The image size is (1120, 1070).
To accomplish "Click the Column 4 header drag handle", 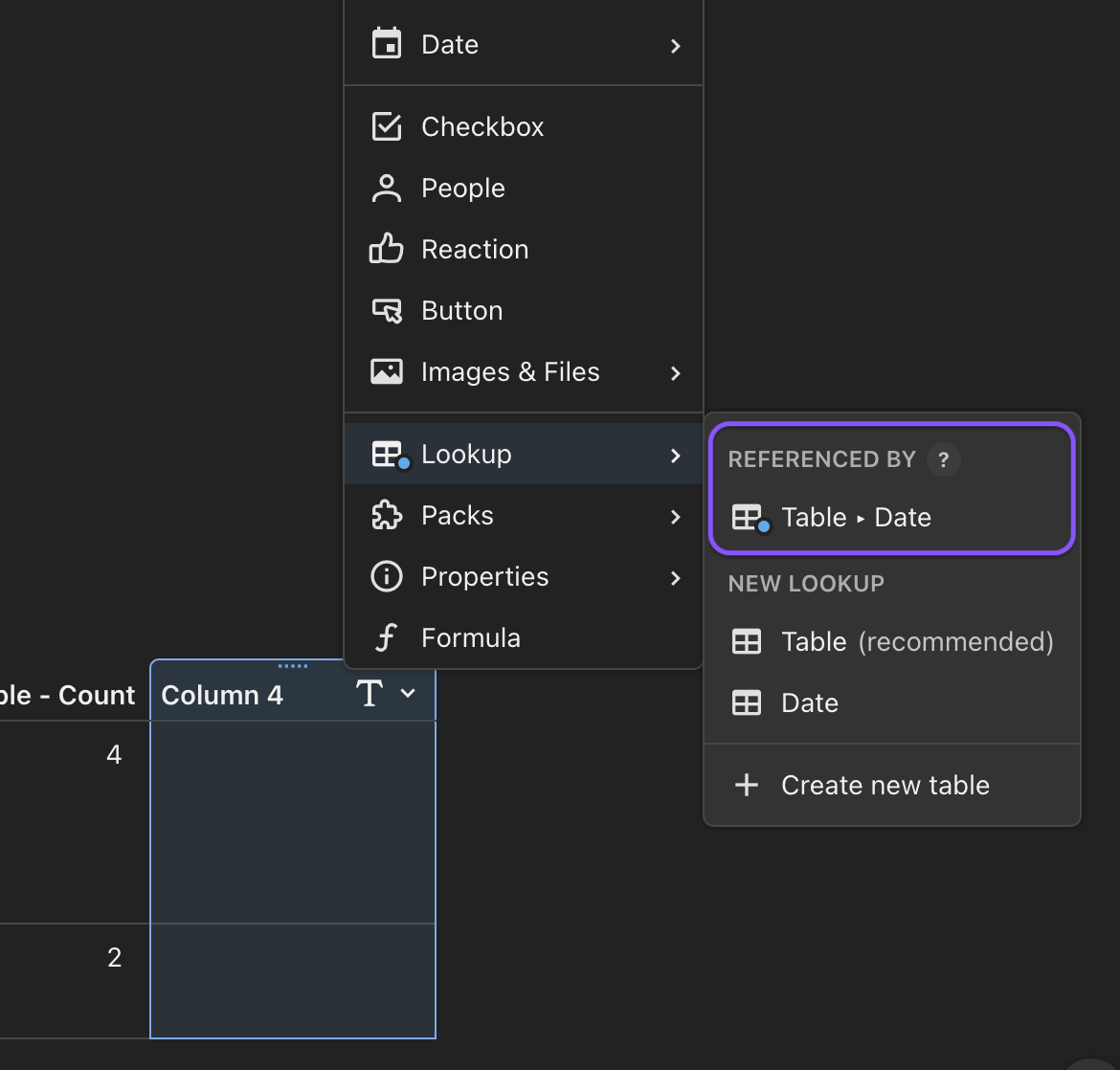I will 293,666.
